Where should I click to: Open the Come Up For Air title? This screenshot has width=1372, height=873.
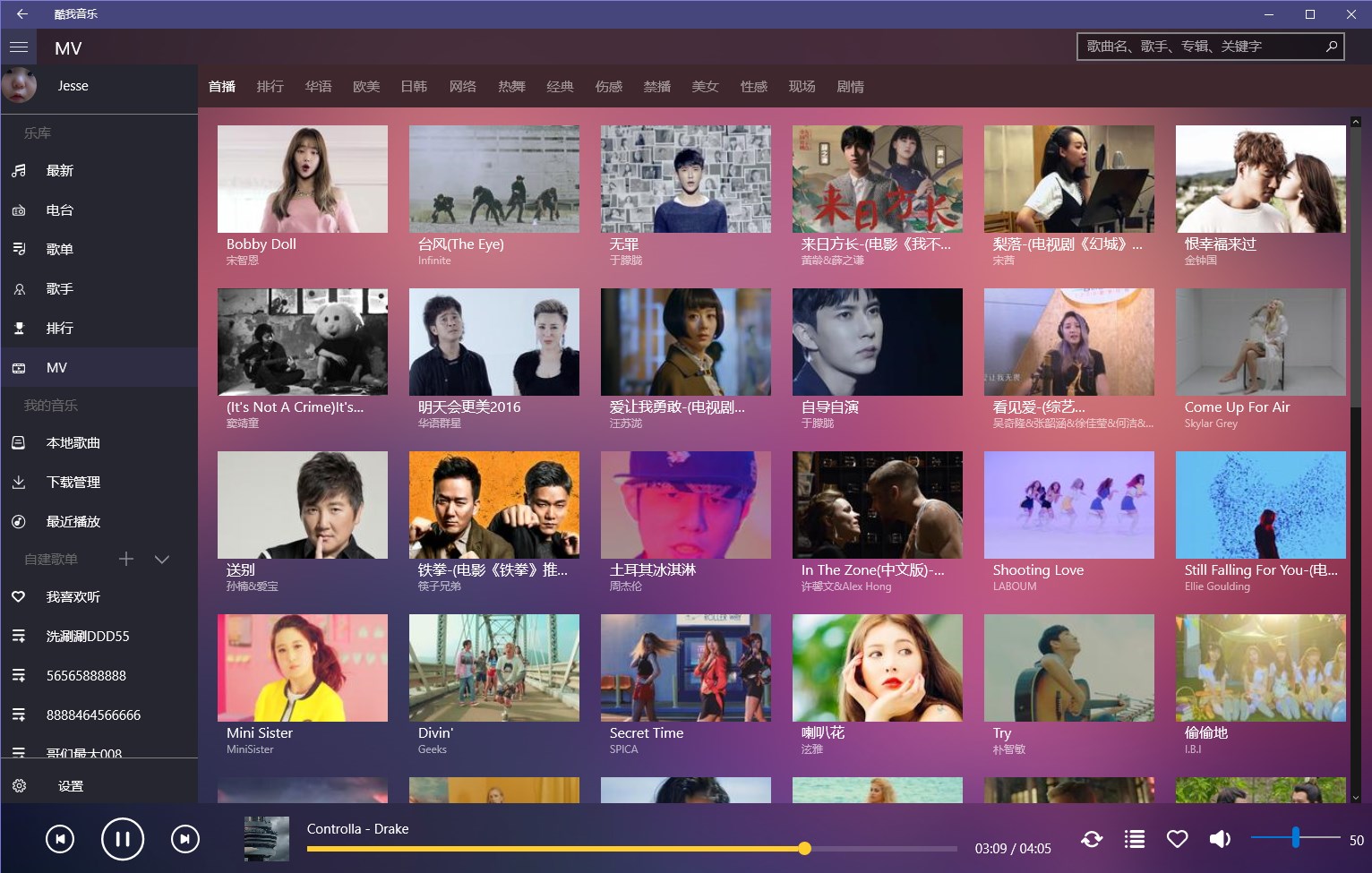(1237, 407)
